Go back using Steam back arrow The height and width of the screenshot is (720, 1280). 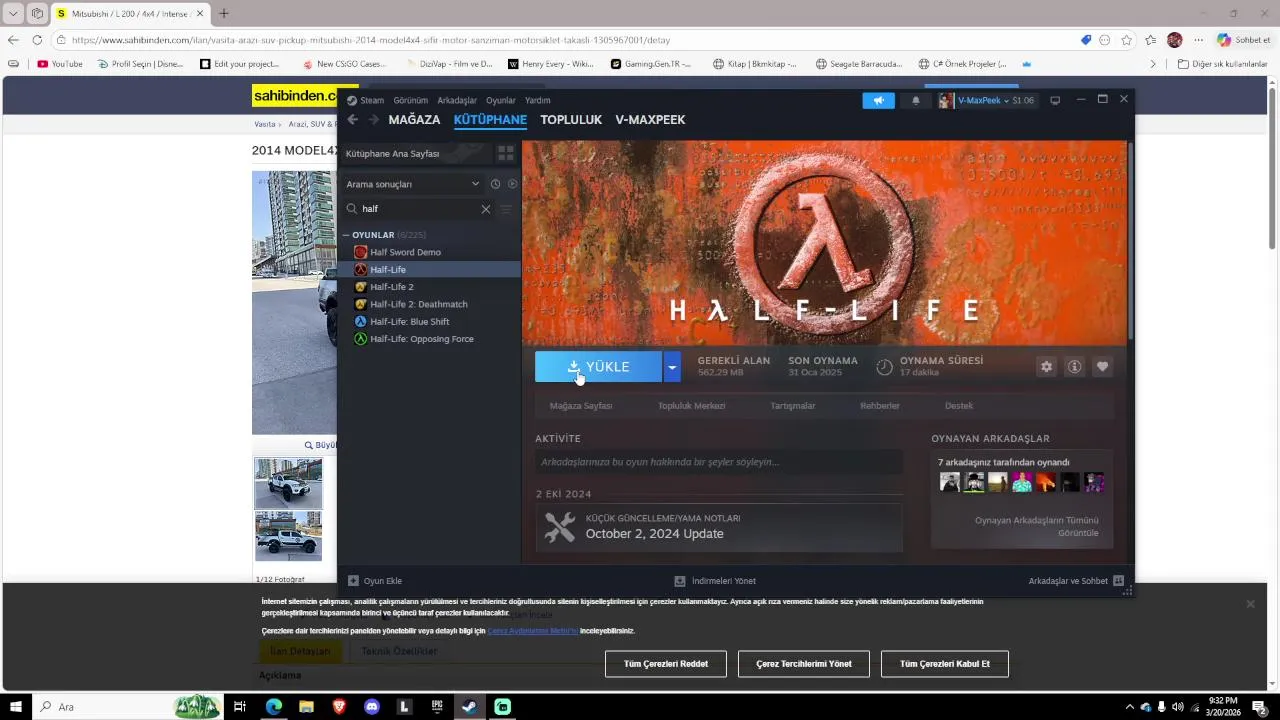(352, 120)
